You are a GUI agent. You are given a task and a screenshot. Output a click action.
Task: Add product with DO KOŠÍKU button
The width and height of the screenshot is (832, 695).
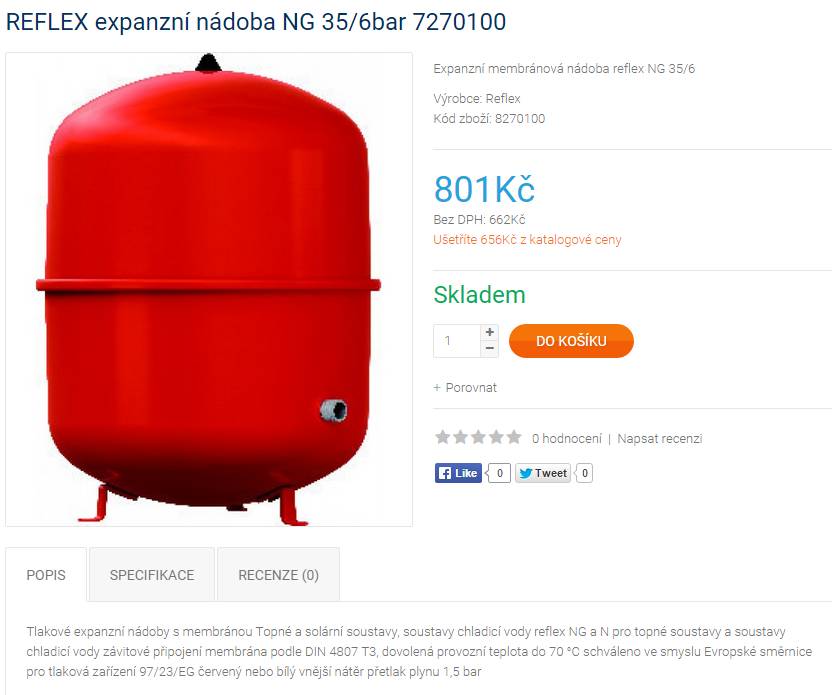pos(571,341)
